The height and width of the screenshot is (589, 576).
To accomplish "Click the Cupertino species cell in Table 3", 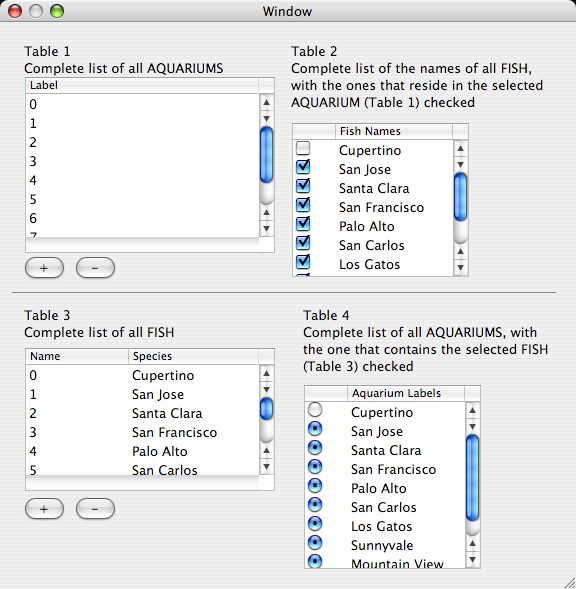I will 194,375.
